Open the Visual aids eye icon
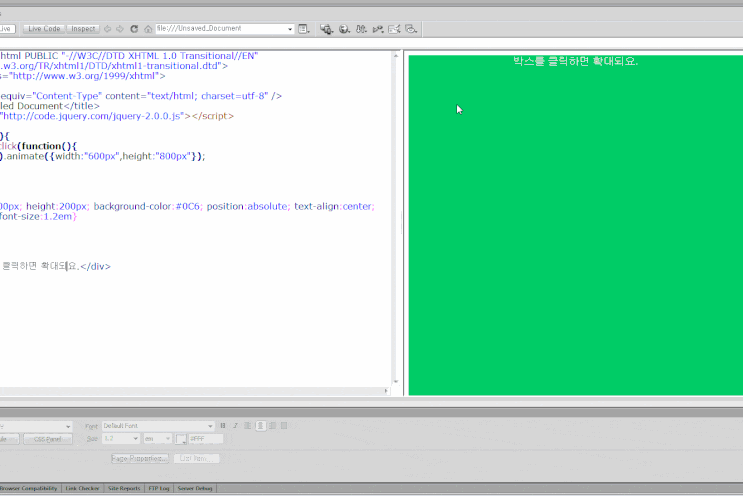This screenshot has height=496, width=743. [x=411, y=29]
